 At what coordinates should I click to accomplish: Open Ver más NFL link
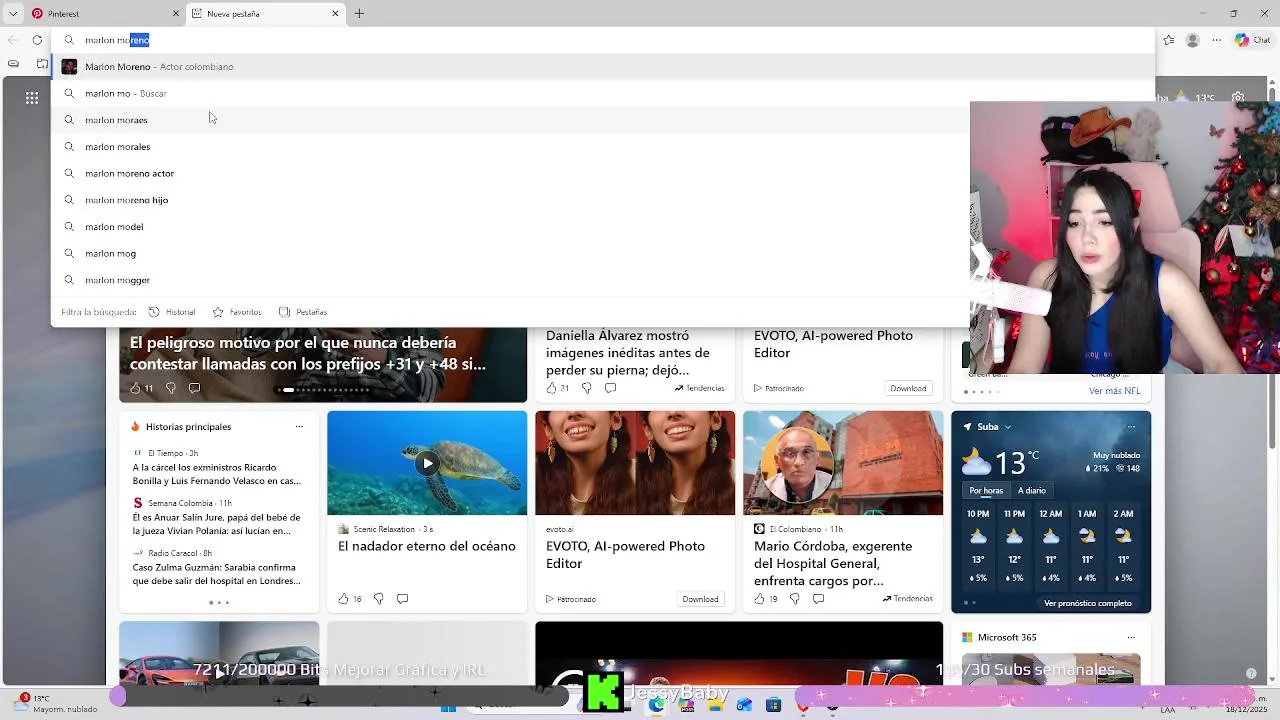point(1114,391)
